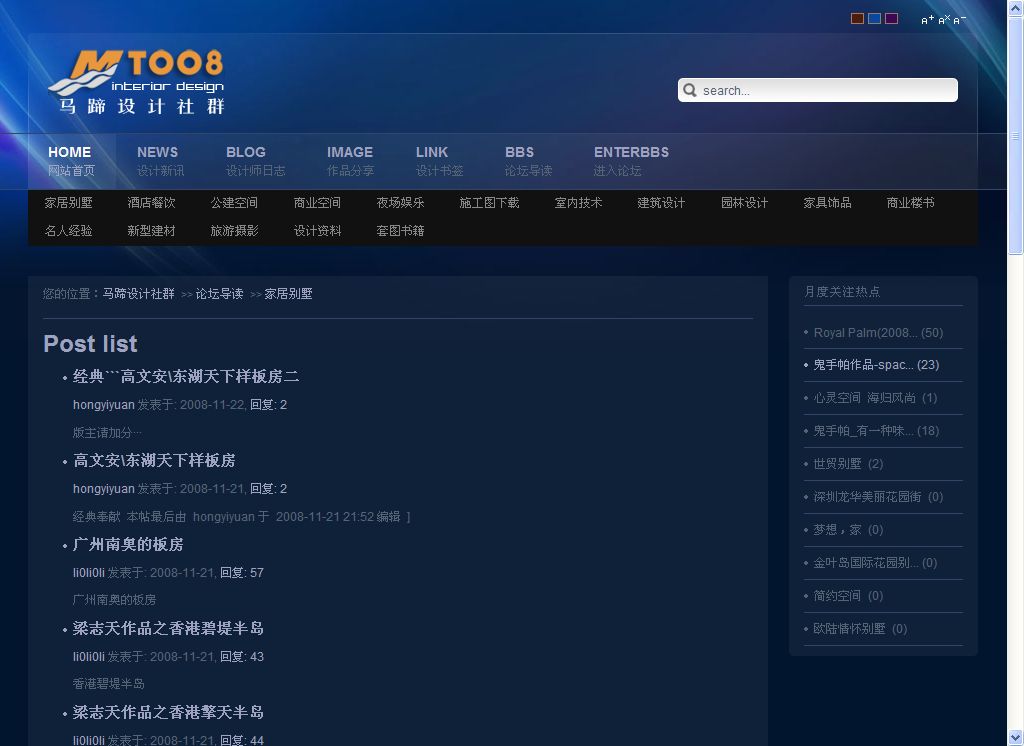
Task: Select the 公建空间 category
Action: [234, 203]
